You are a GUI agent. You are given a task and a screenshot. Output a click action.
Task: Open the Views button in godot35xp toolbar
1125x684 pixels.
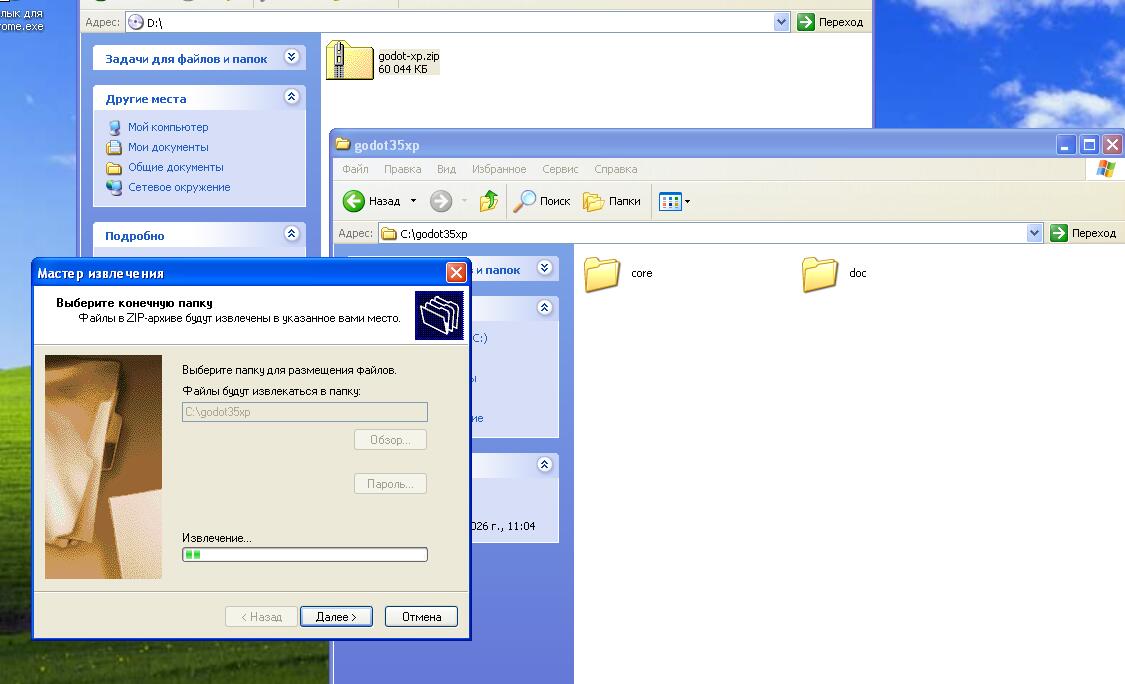click(x=670, y=202)
